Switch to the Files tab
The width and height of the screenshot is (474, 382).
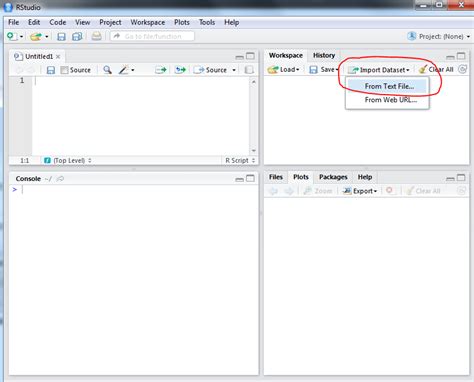coord(276,177)
